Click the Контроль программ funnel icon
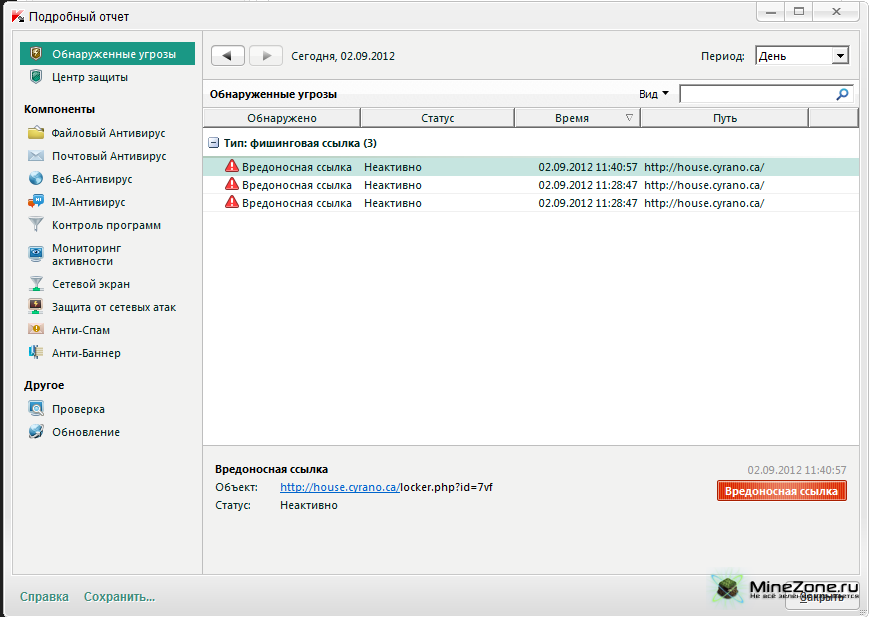Image resolution: width=869 pixels, height=617 pixels. coord(36,225)
